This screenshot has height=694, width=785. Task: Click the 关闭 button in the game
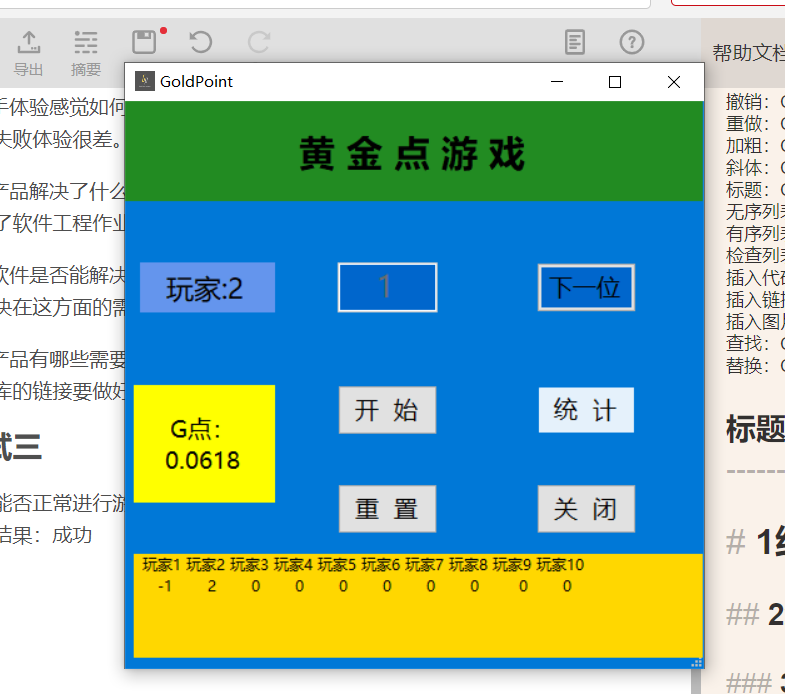pyautogui.click(x=586, y=509)
